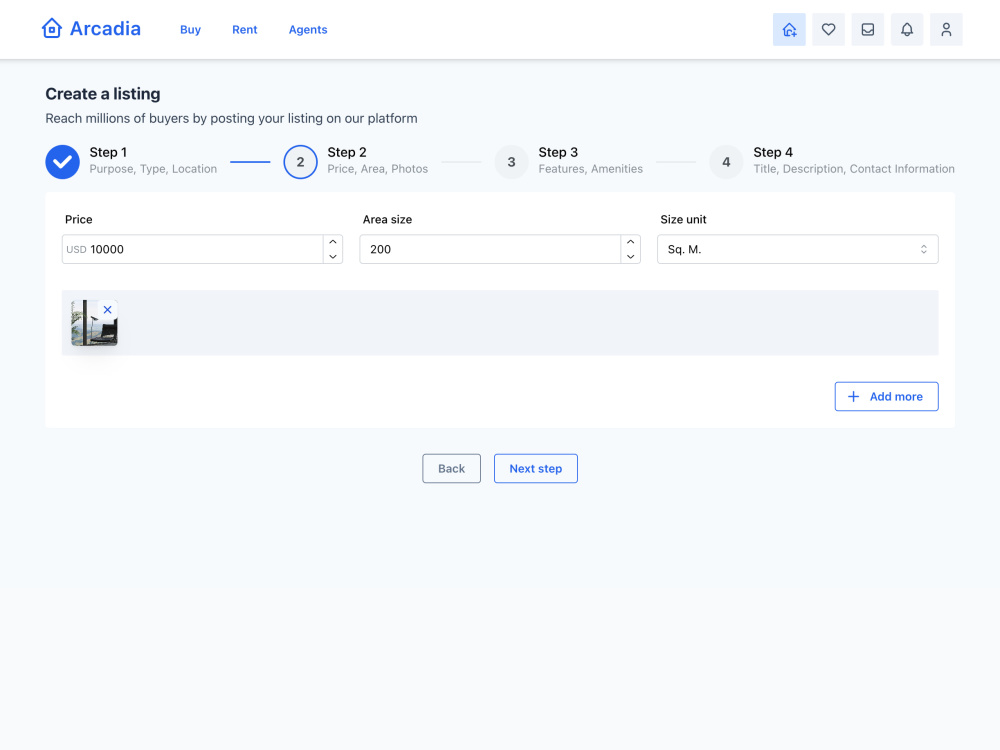Click the 'Step 3' label text
Viewport: 1000px width, 750px height.
point(558,152)
